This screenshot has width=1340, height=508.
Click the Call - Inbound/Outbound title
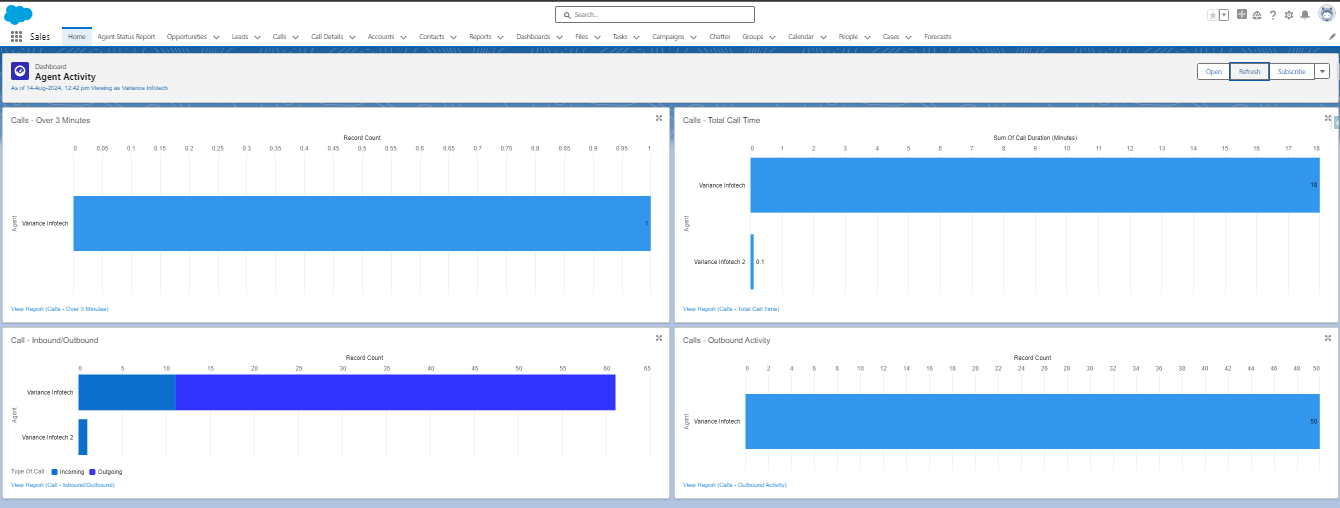(x=55, y=340)
